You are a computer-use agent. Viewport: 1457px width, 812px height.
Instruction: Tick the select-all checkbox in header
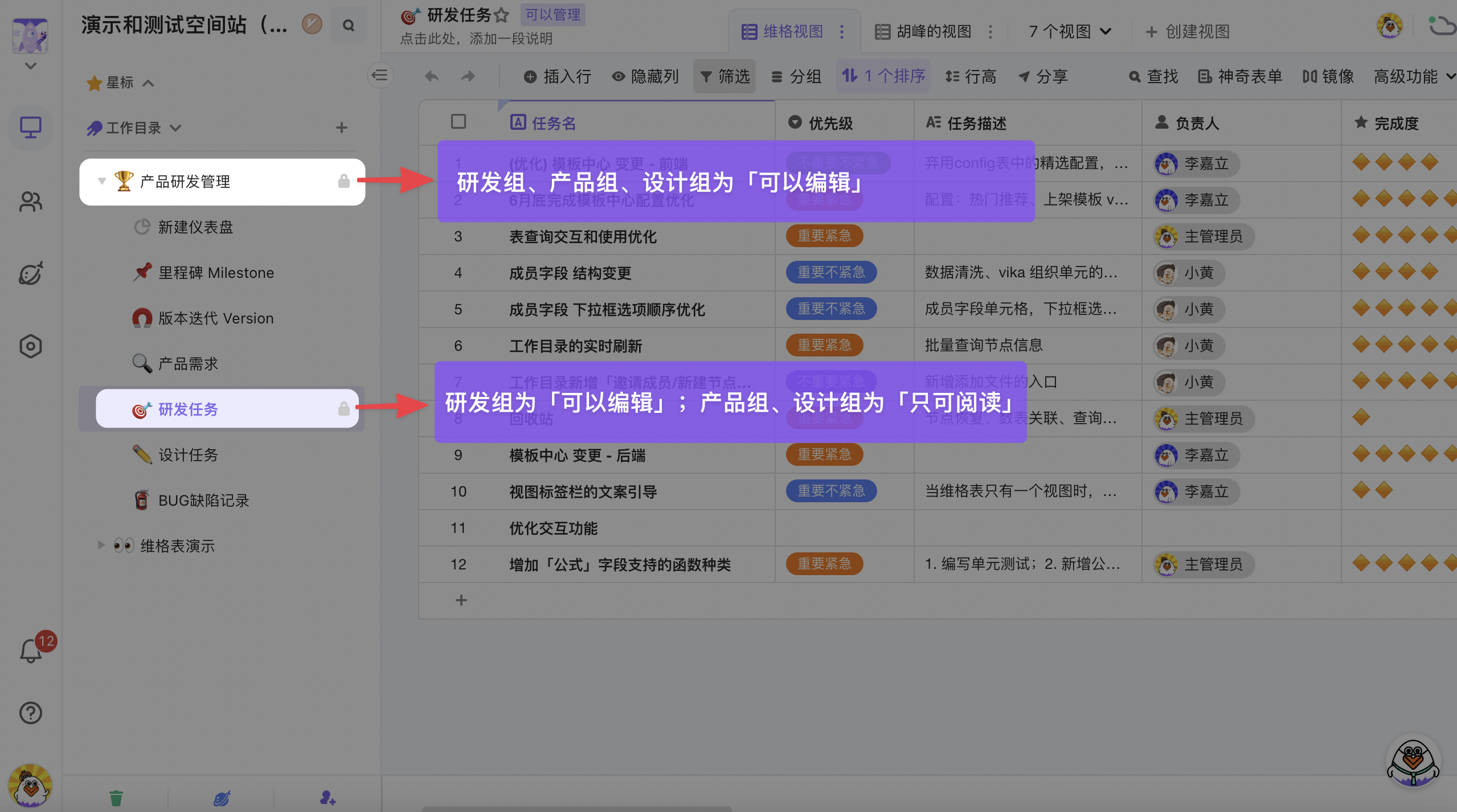click(x=459, y=122)
